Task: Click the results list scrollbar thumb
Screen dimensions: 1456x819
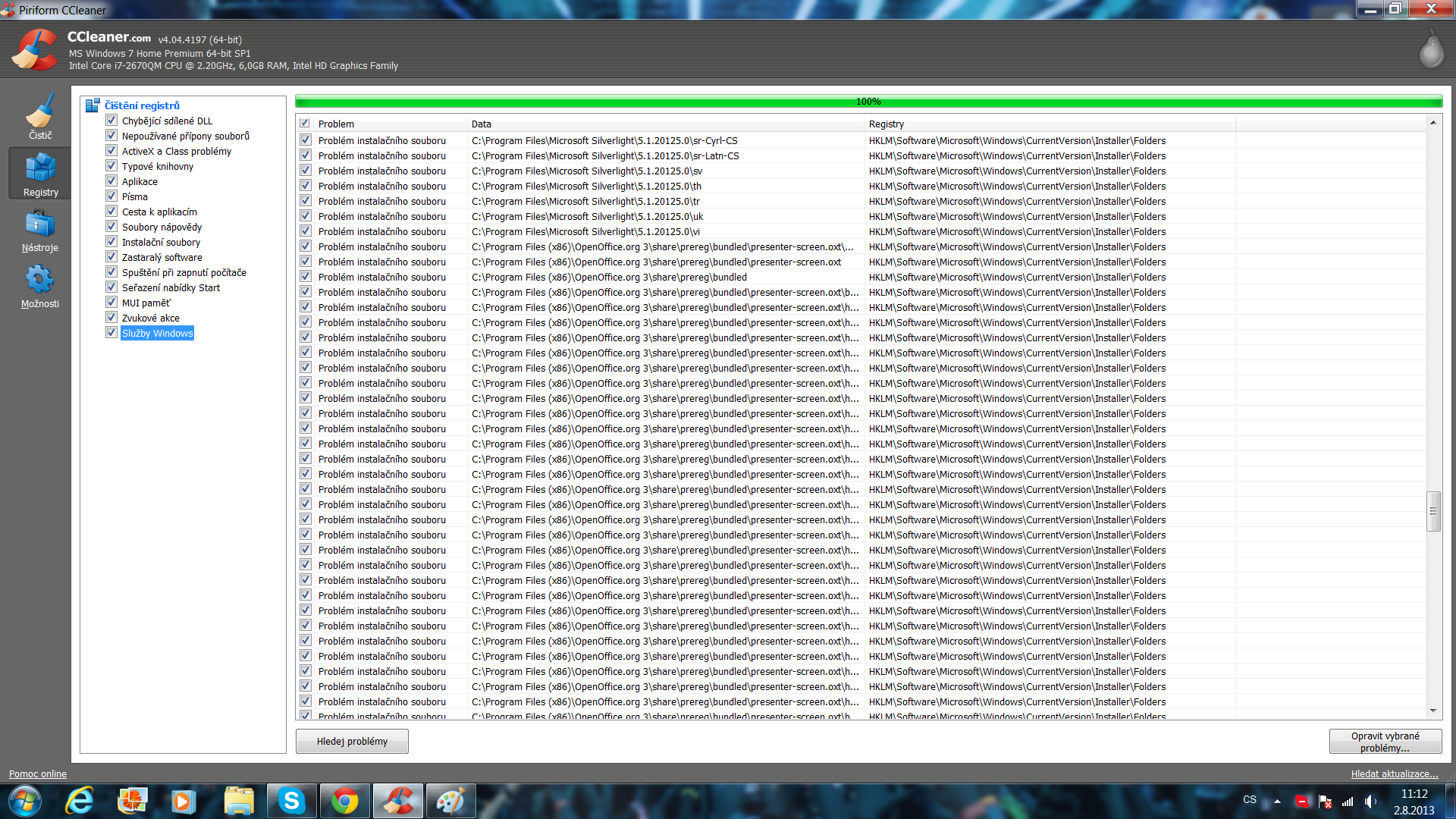Action: pos(1433,511)
